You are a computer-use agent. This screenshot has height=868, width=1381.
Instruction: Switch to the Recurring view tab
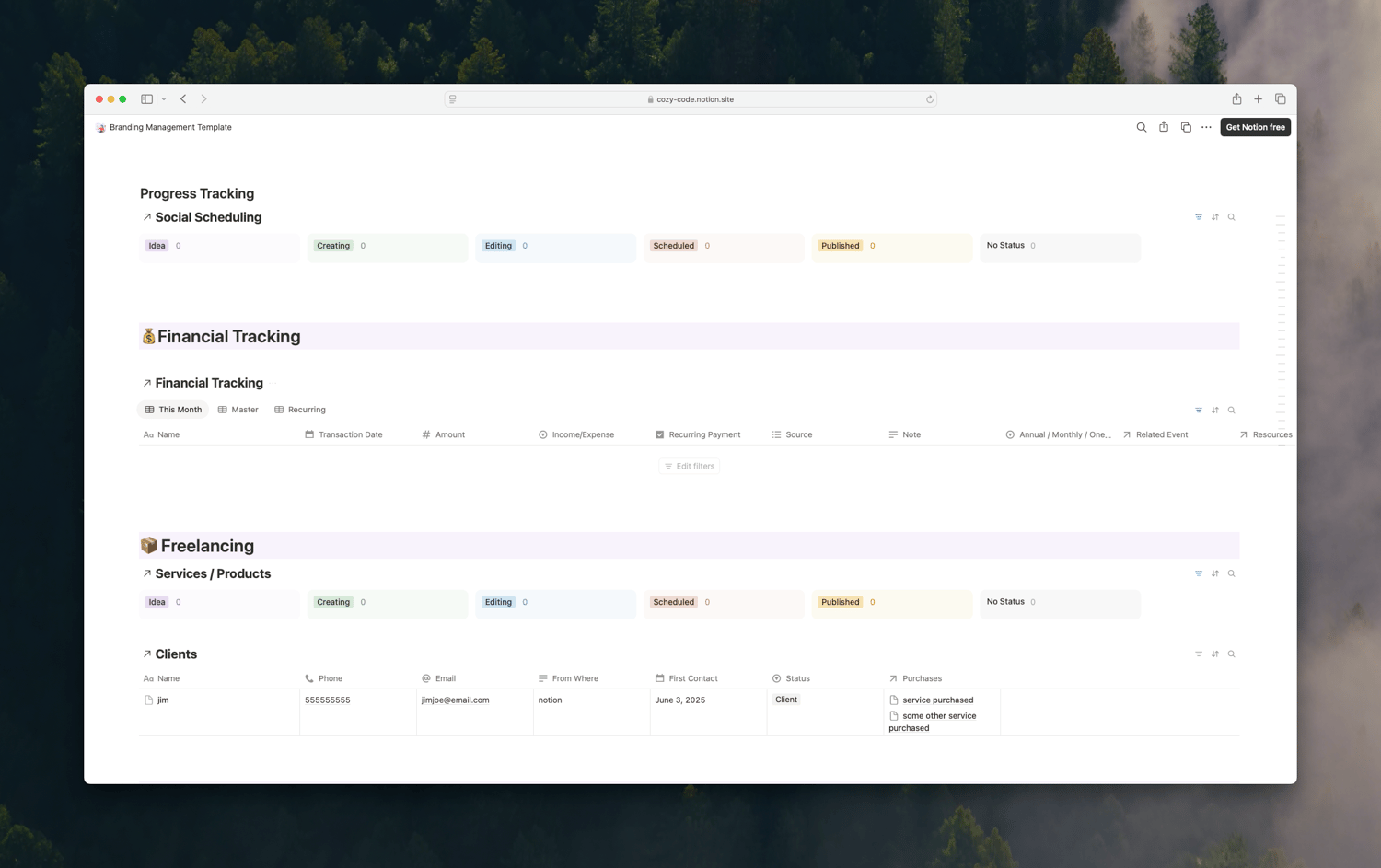coord(300,410)
